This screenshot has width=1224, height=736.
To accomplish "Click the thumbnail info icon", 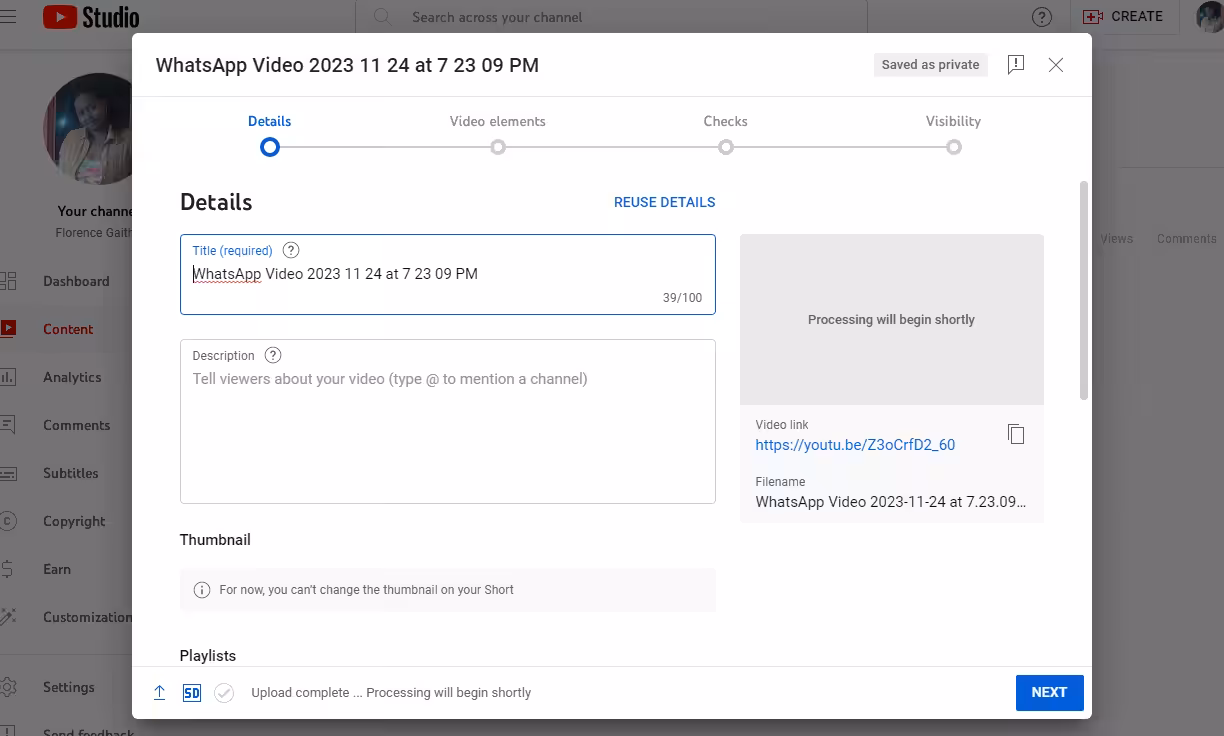I will point(201,590).
